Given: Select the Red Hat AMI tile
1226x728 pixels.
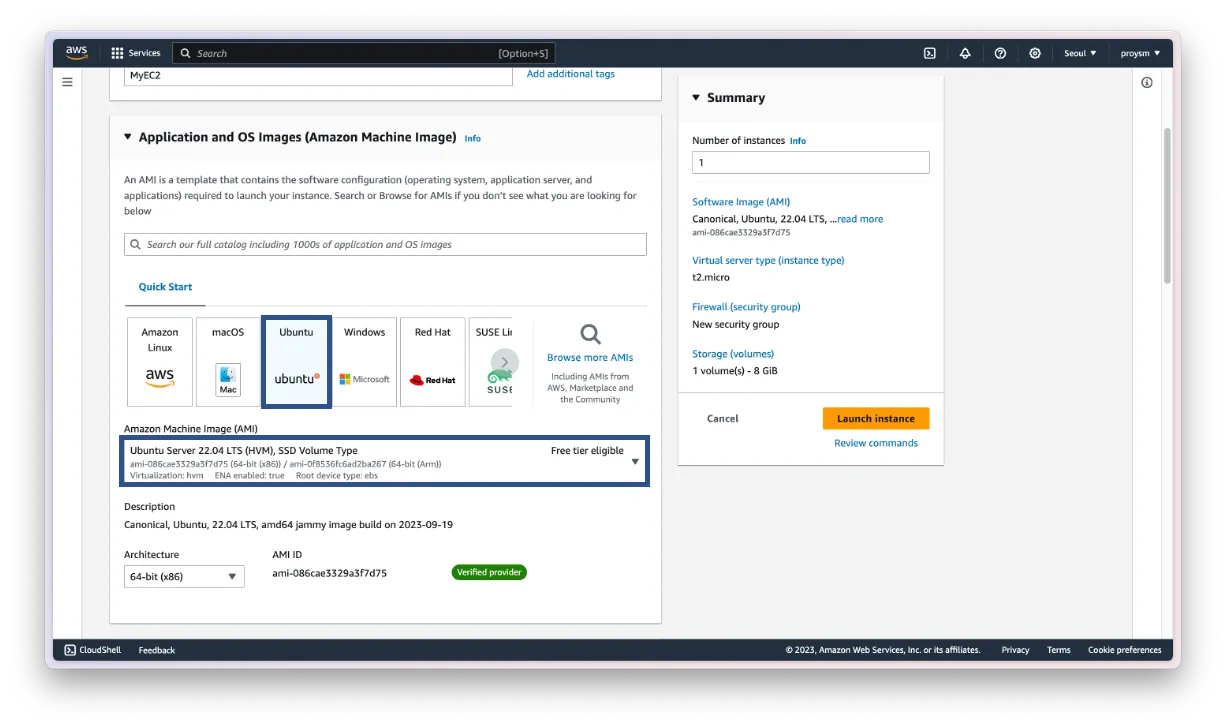Looking at the screenshot, I should (432, 362).
